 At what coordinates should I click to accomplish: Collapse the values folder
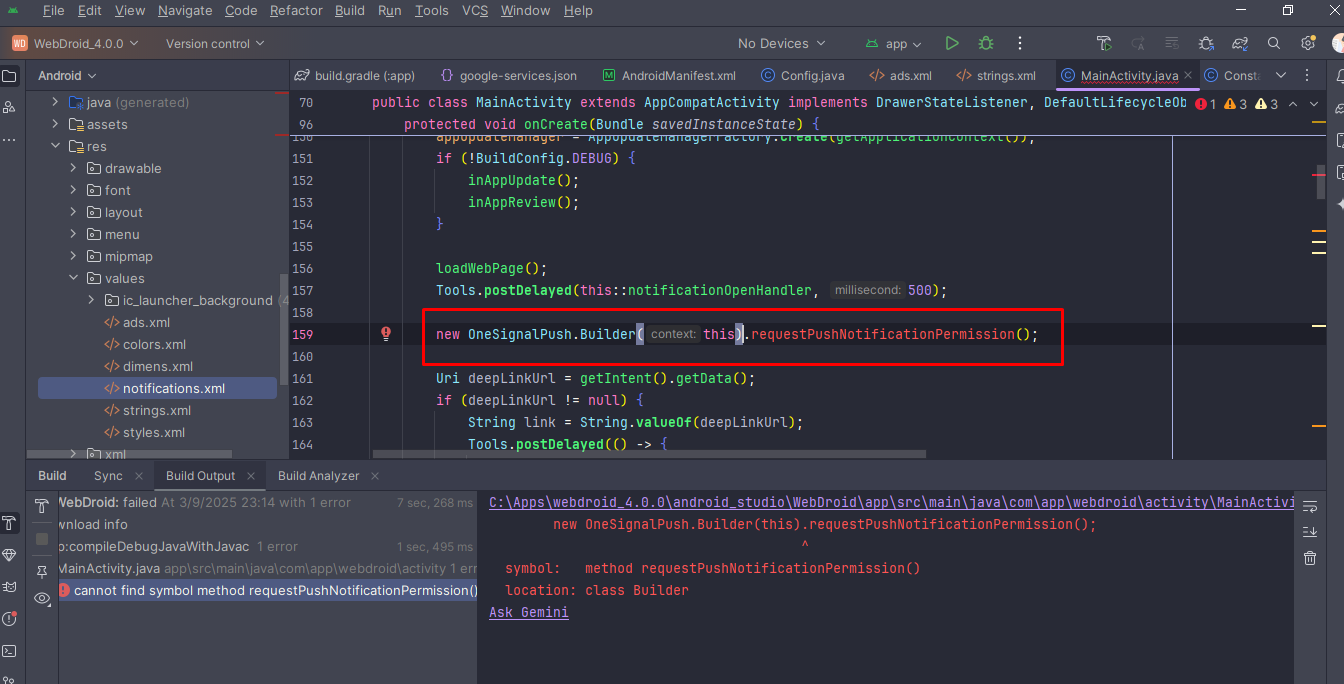click(x=73, y=278)
